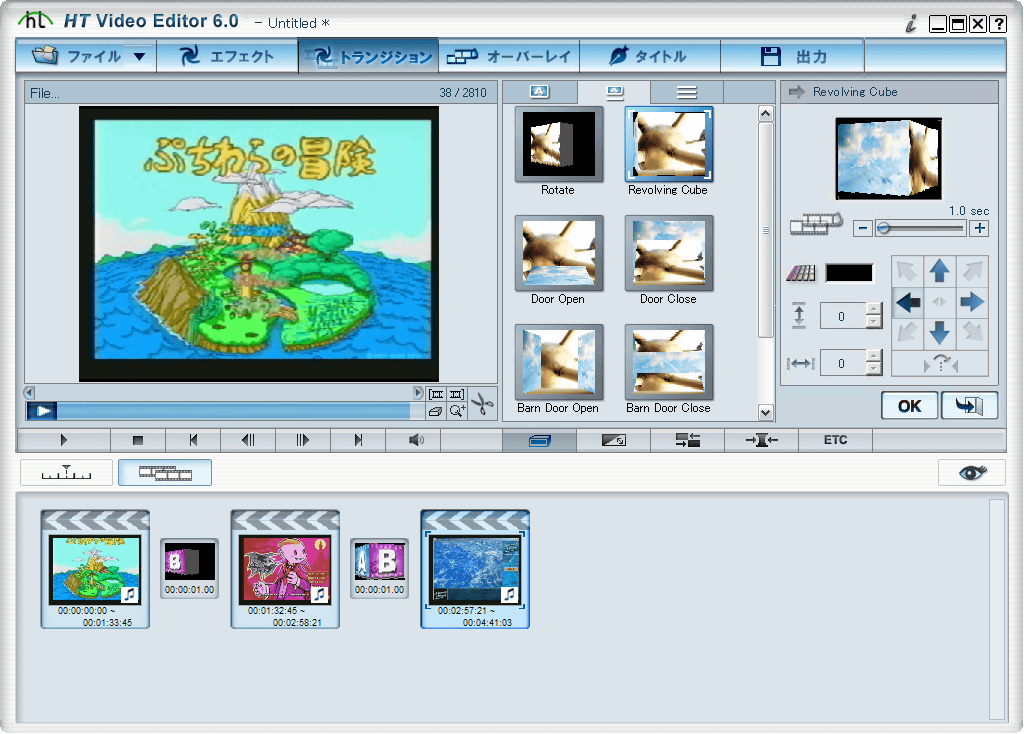Click the eraser icon under preview
The height and width of the screenshot is (734, 1024).
coord(436,411)
